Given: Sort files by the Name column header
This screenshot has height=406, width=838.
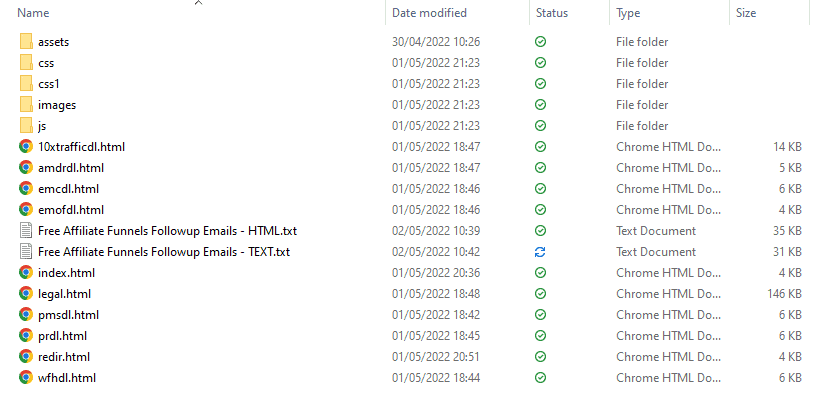Looking at the screenshot, I should point(34,13).
